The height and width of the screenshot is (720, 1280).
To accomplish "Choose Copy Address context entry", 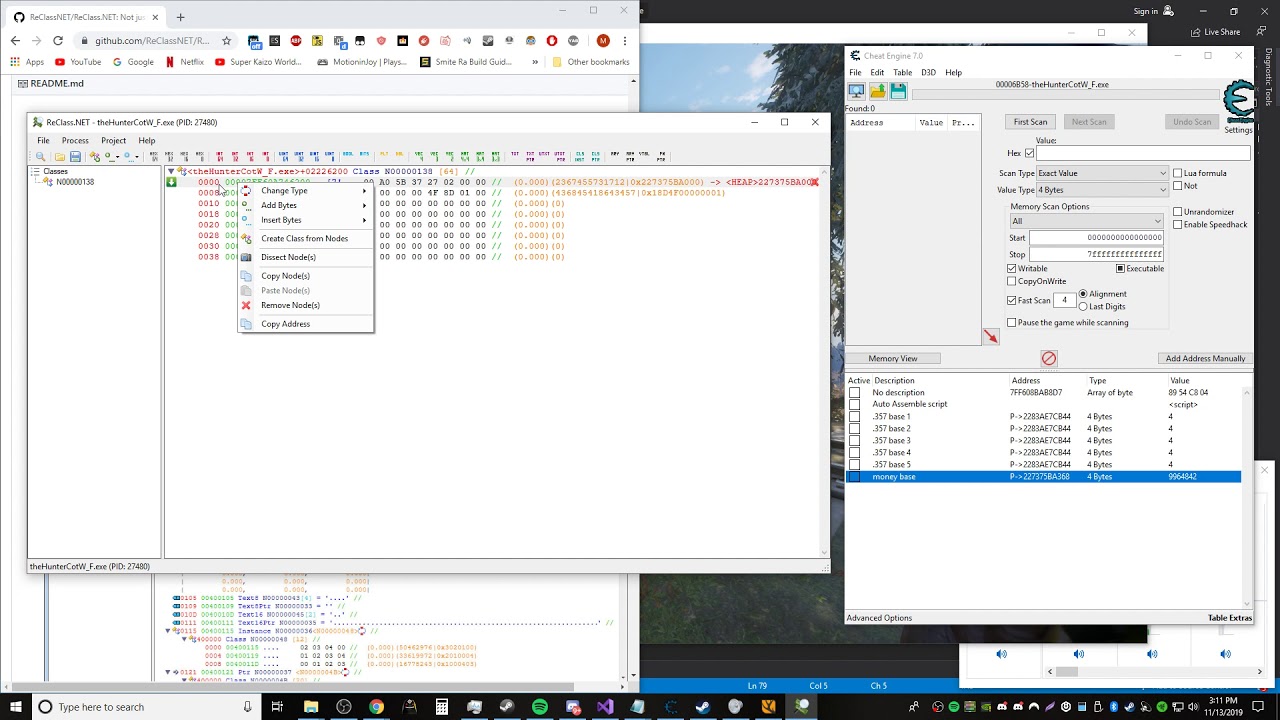I will [305, 324].
